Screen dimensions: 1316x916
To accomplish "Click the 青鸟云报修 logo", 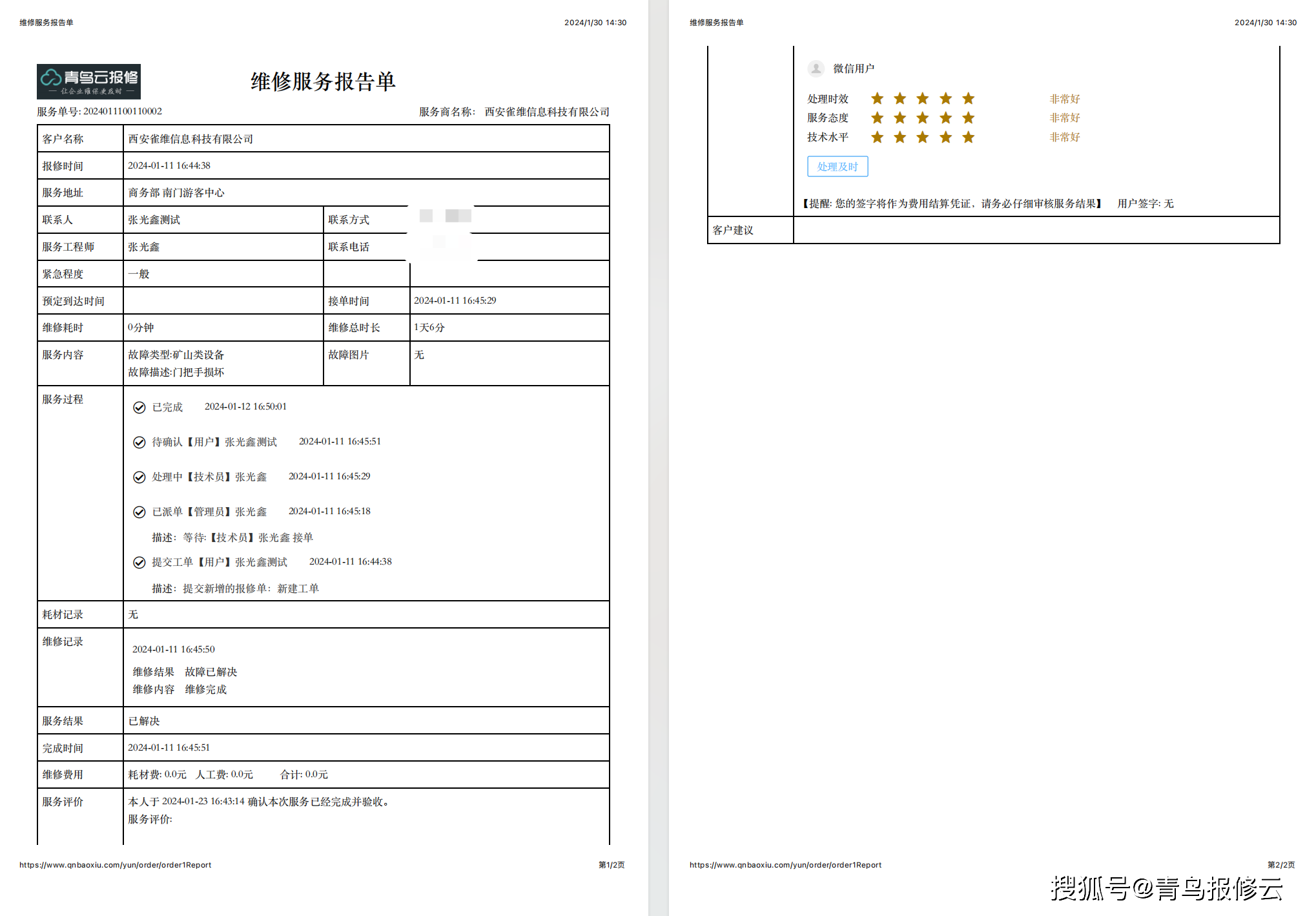I will 88,81.
